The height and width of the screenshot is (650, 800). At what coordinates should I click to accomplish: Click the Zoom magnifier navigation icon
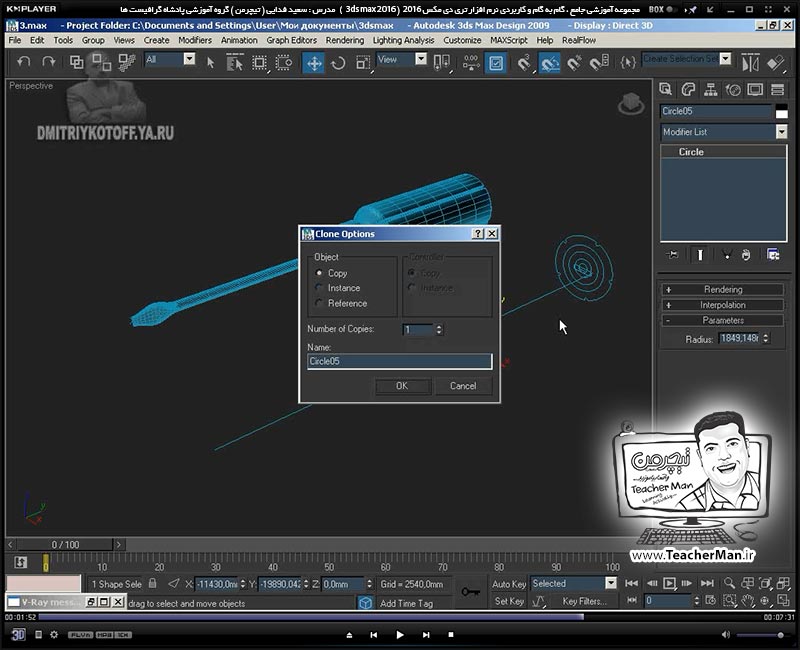pos(729,583)
